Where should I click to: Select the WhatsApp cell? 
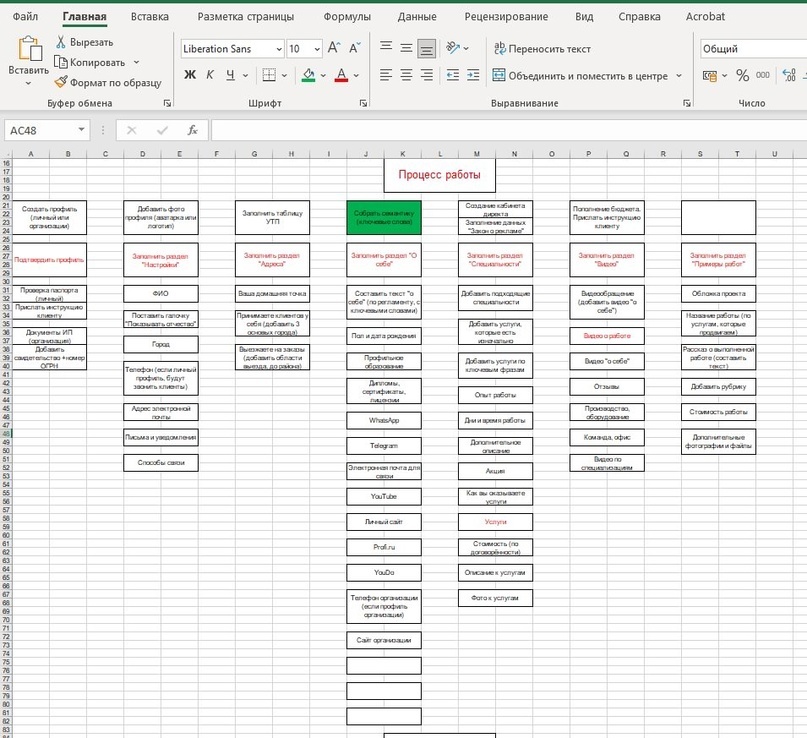384,420
